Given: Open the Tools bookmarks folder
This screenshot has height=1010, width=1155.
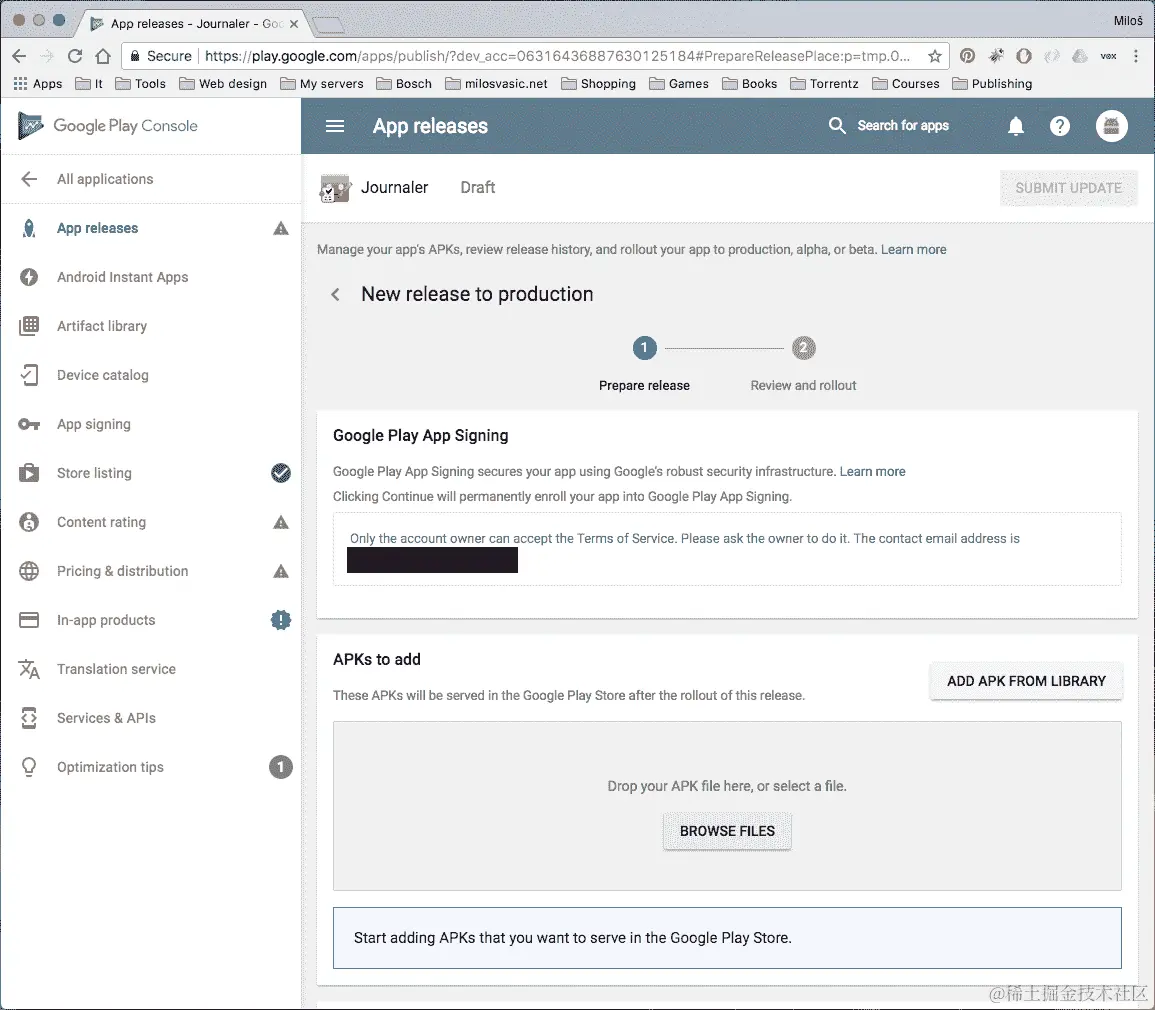Looking at the screenshot, I should click(141, 84).
